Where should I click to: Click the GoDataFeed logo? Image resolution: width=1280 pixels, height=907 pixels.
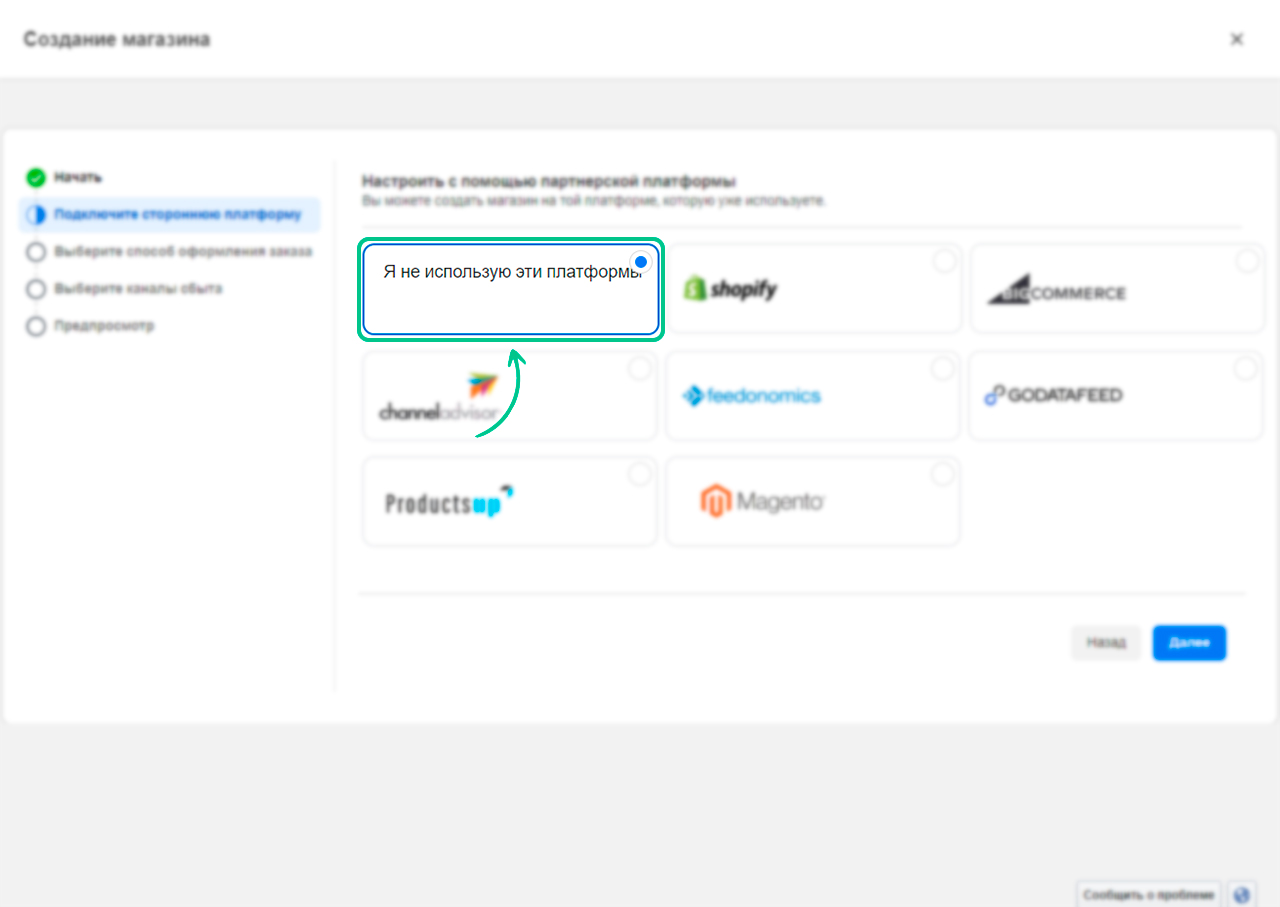coord(1053,395)
